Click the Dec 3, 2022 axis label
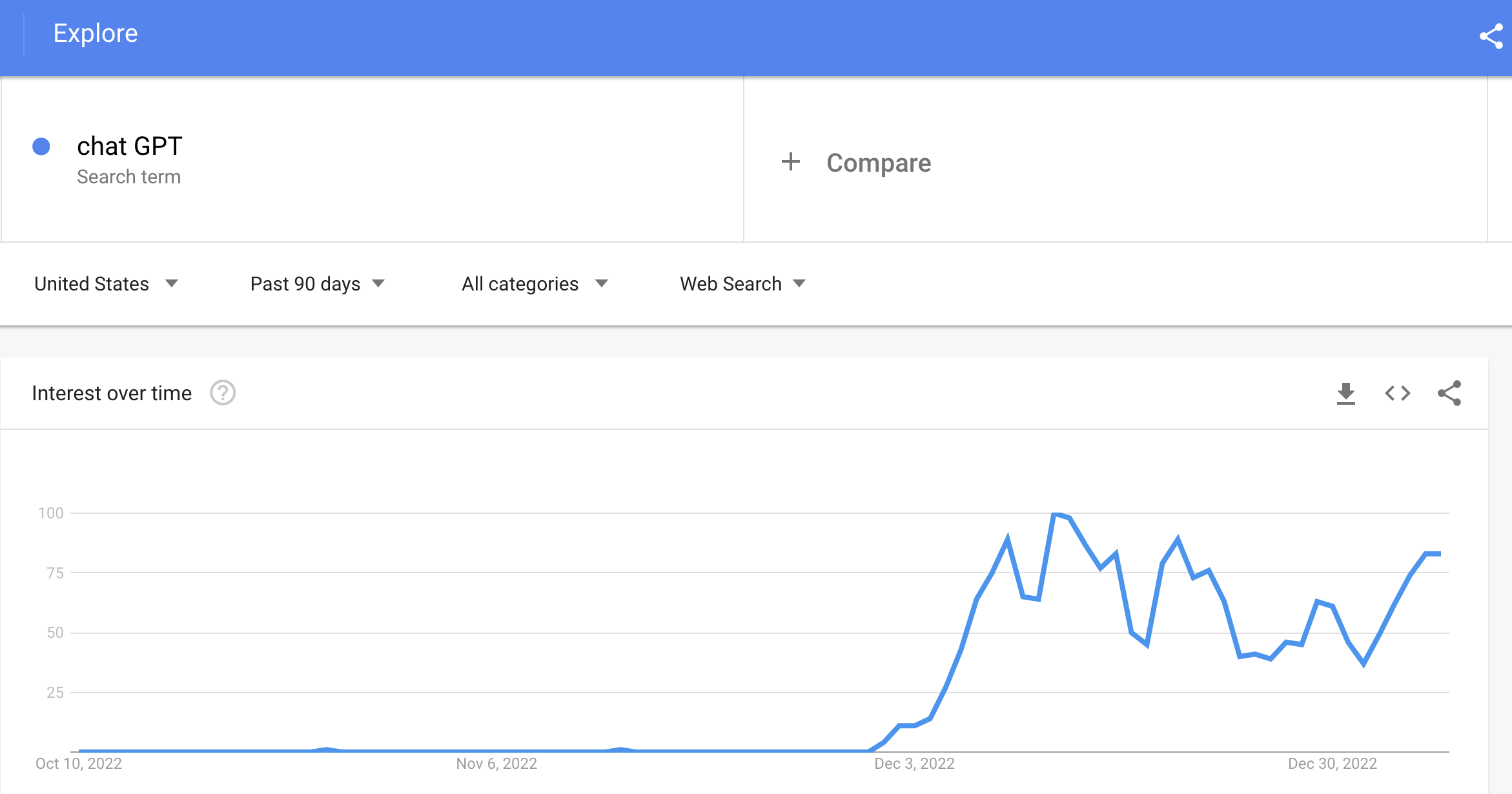The width and height of the screenshot is (1512, 794). pos(914,764)
